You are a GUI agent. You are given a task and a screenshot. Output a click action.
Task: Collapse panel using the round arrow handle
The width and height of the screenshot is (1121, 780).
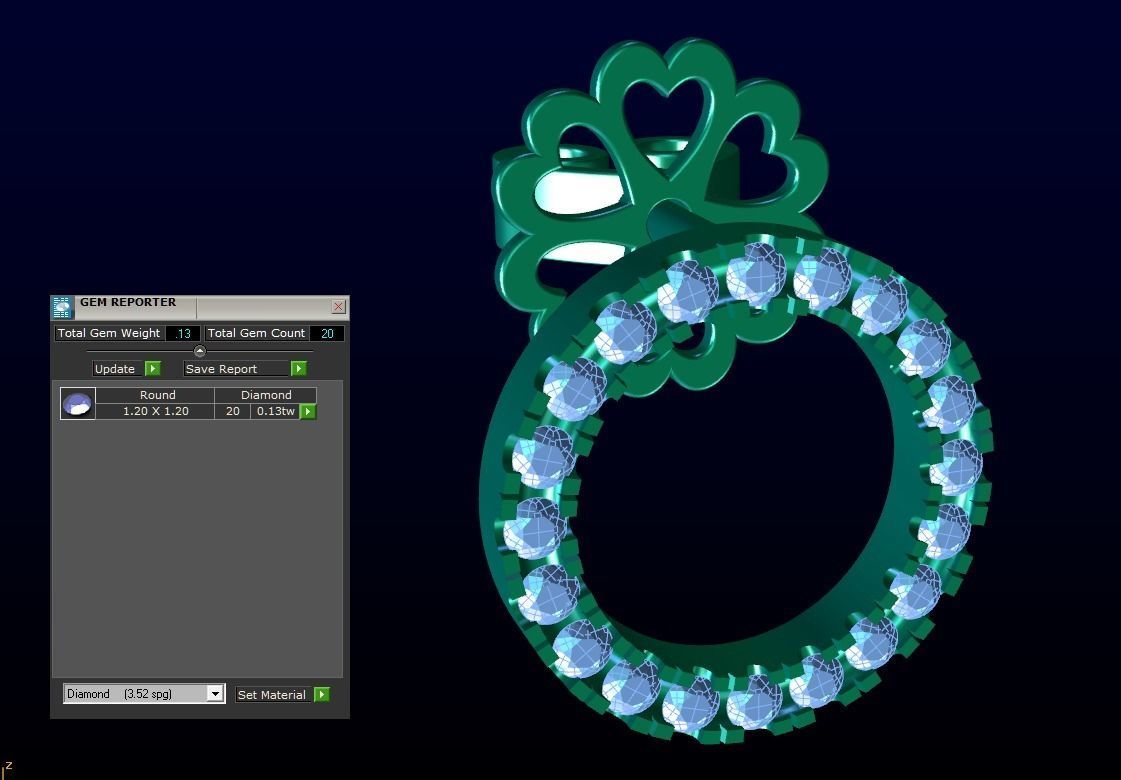click(200, 351)
